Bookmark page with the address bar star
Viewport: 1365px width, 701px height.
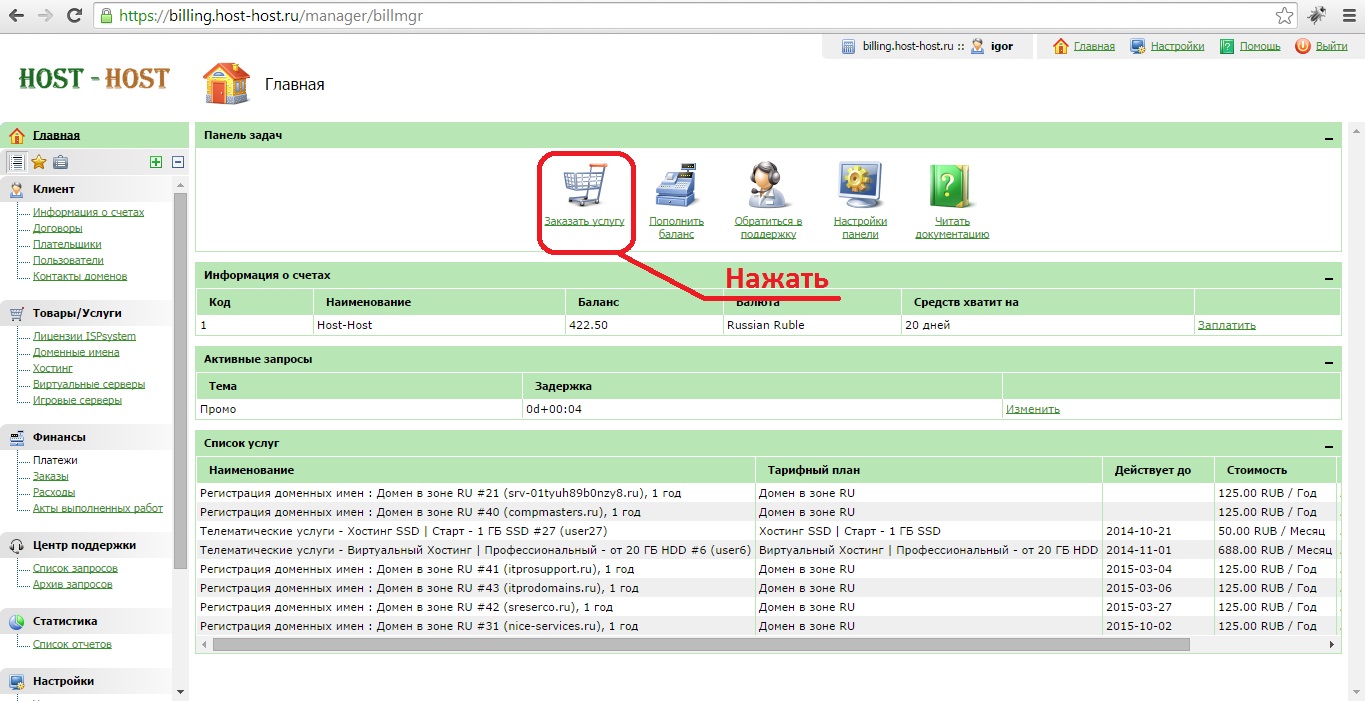coord(1284,16)
